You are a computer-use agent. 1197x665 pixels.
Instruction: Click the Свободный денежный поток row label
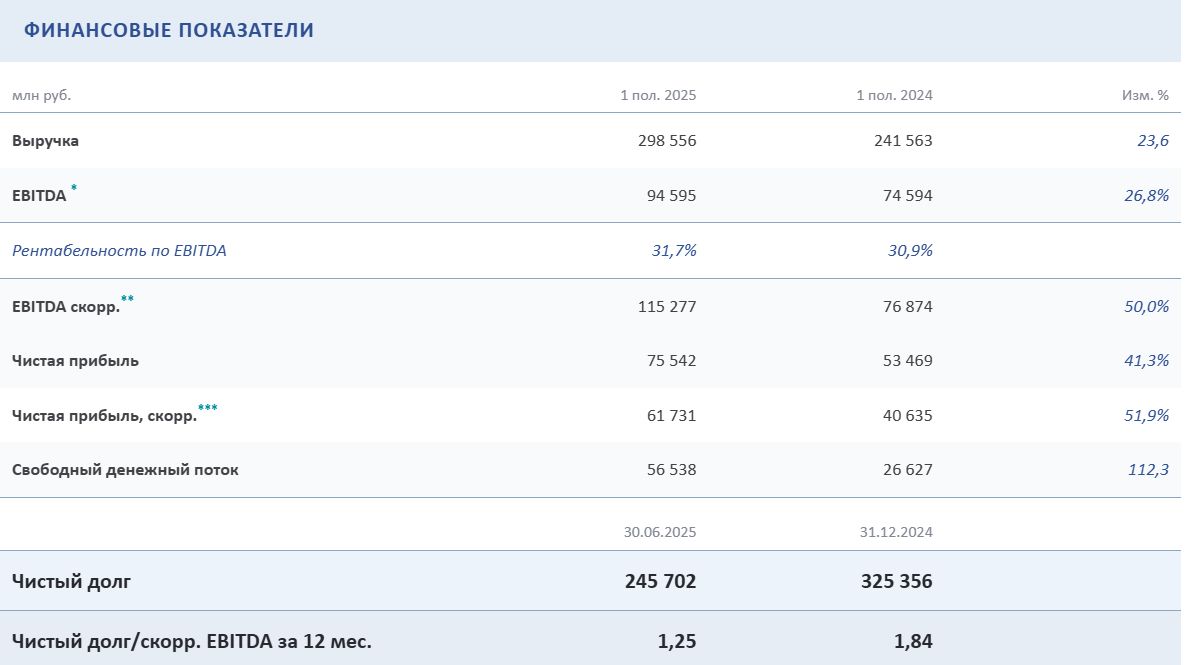125,470
